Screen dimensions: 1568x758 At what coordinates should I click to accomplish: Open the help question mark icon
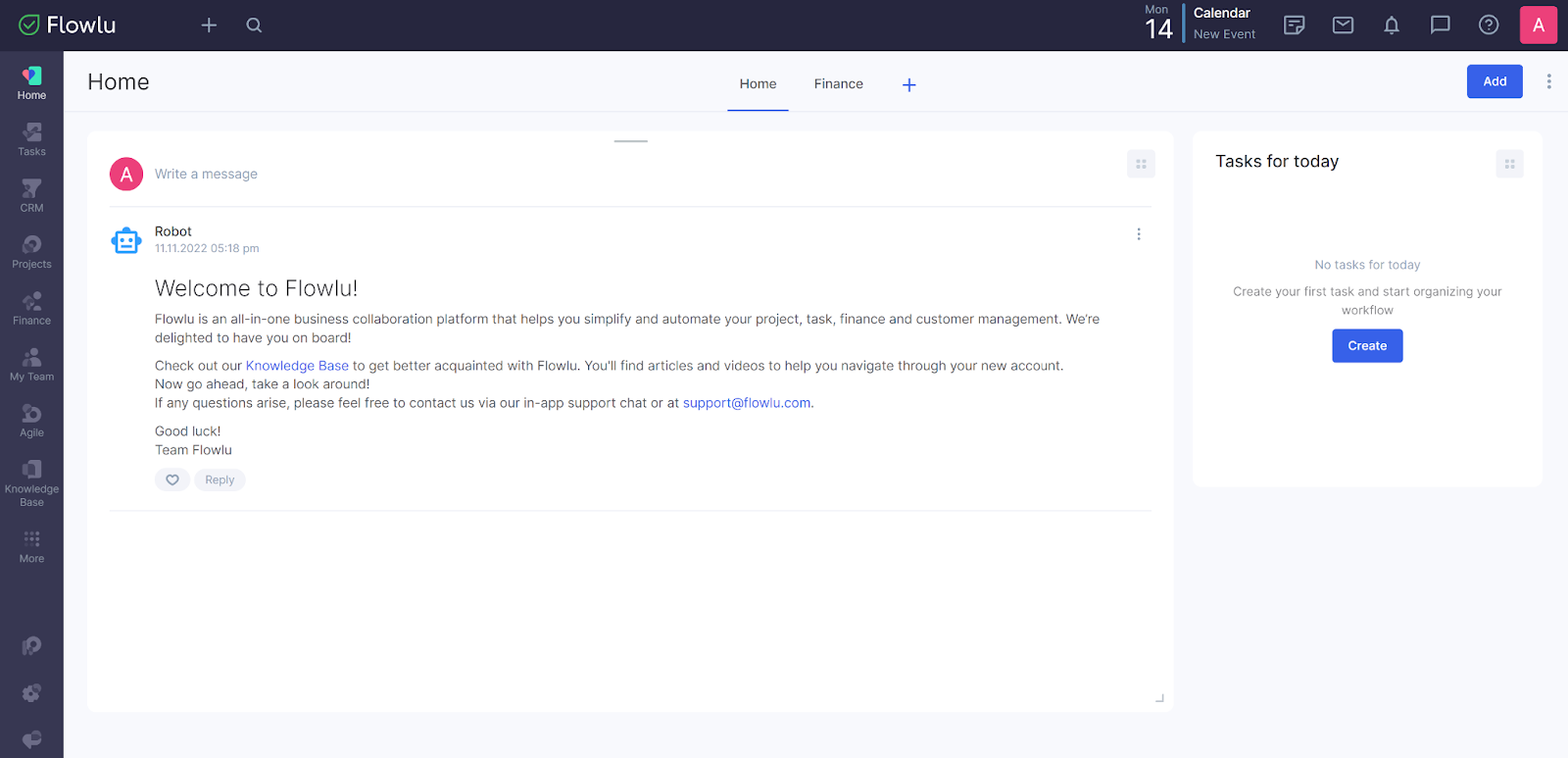(1488, 25)
